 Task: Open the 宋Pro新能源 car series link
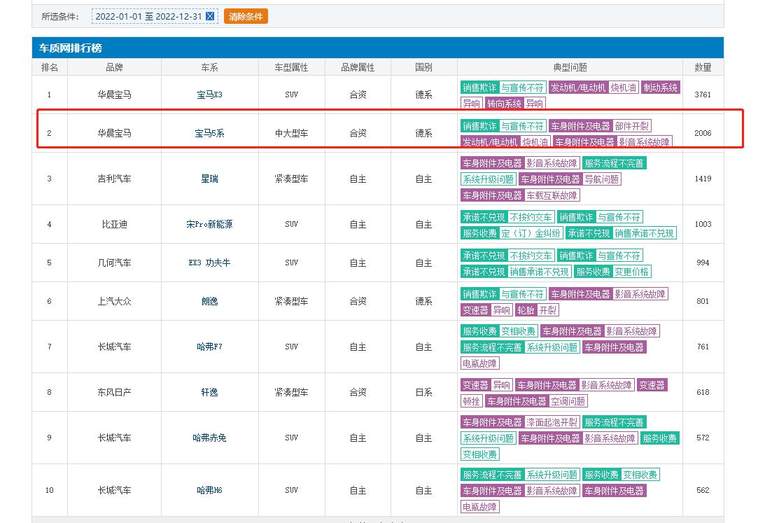coord(209,224)
